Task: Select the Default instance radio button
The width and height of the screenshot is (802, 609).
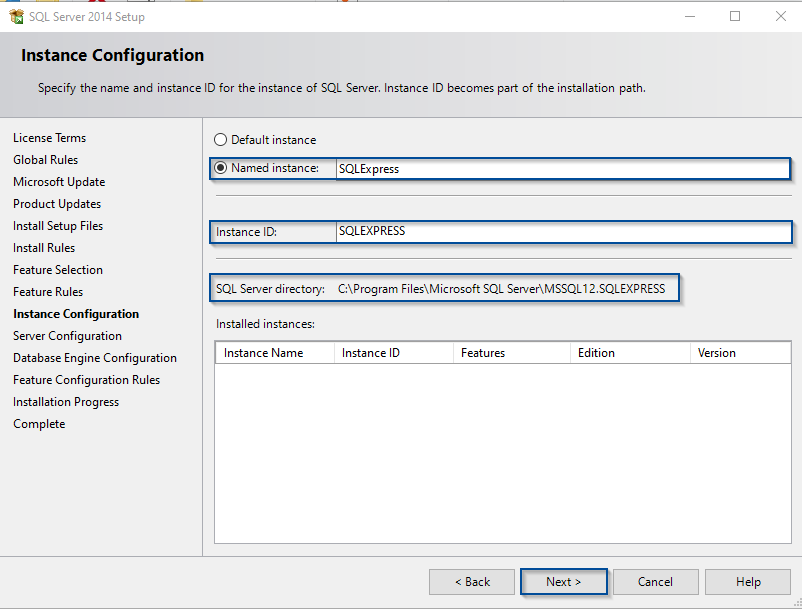Action: 221,140
